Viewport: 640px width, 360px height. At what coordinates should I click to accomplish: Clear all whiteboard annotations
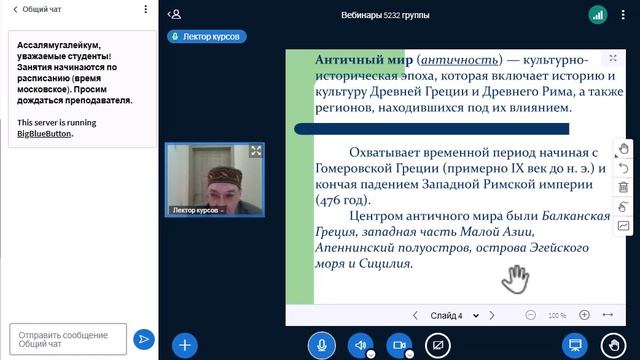click(x=623, y=187)
